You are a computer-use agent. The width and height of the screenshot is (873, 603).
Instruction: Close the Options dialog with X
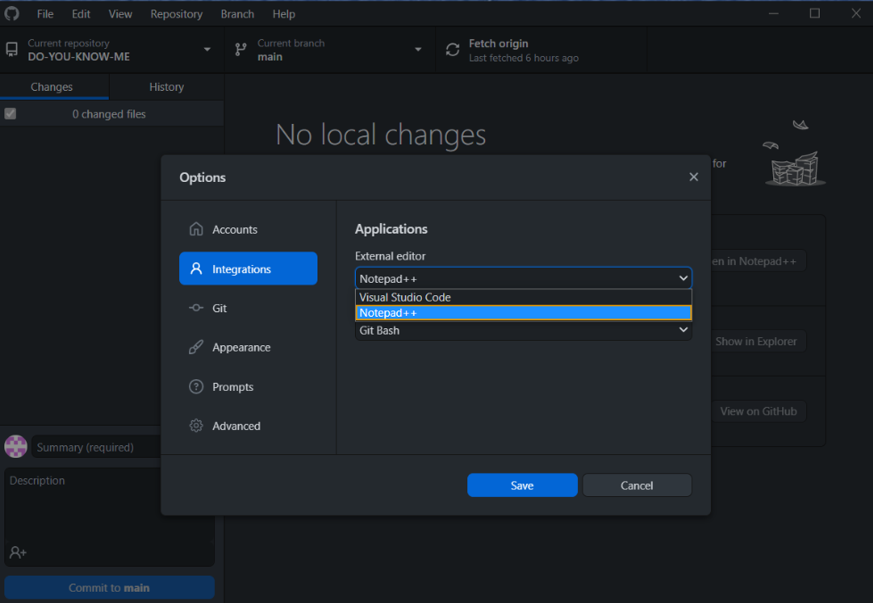pyautogui.click(x=693, y=177)
